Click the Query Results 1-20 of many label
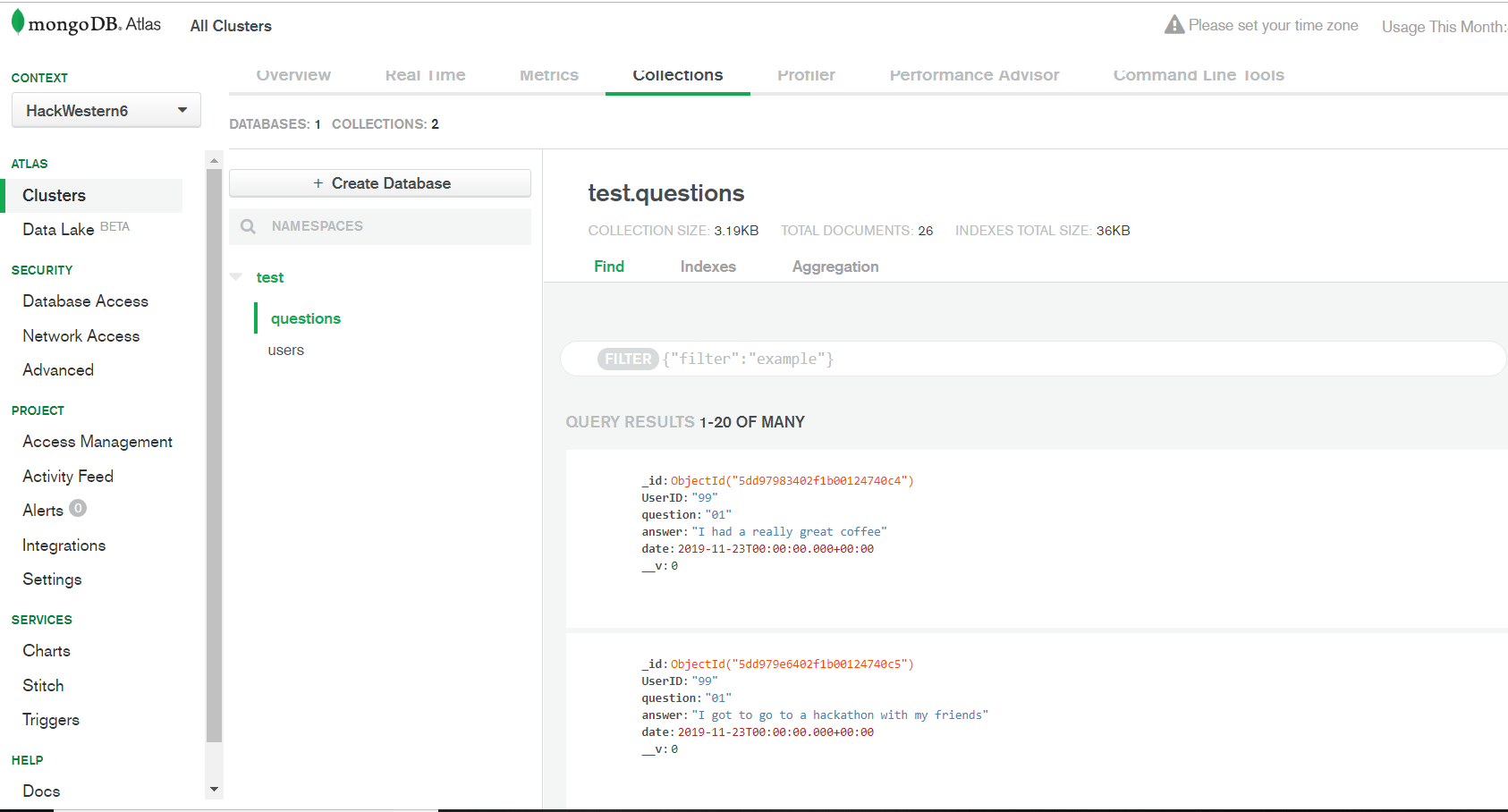This screenshot has width=1508, height=812. click(x=685, y=422)
